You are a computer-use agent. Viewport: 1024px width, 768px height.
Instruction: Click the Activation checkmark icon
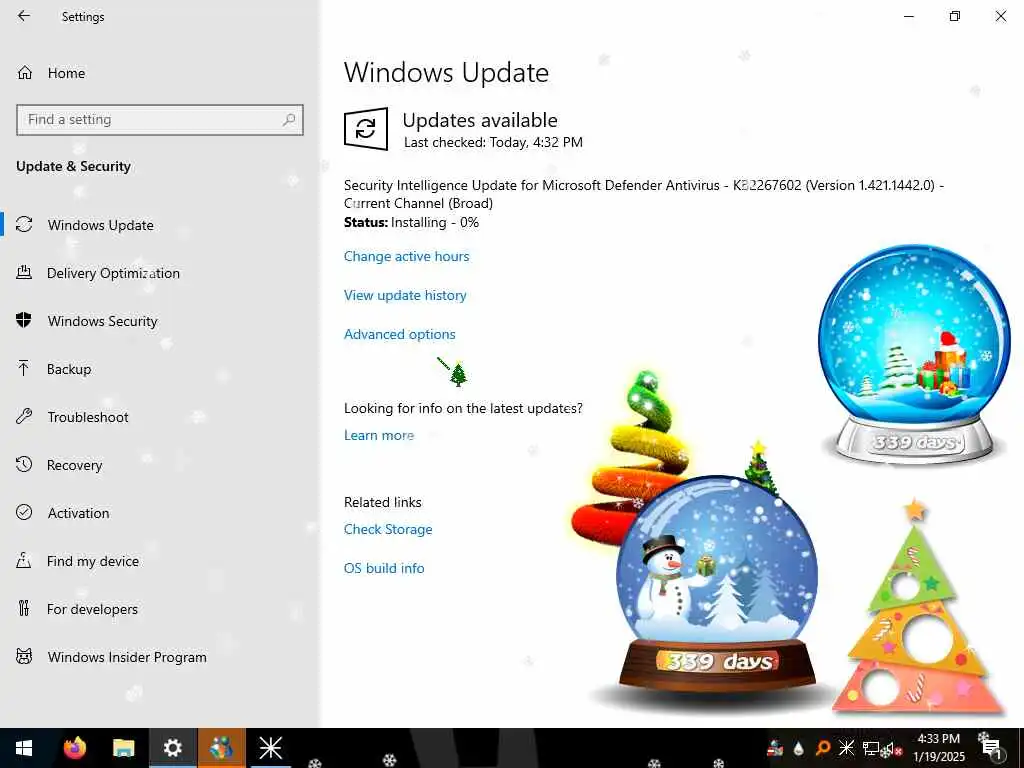click(x=24, y=513)
